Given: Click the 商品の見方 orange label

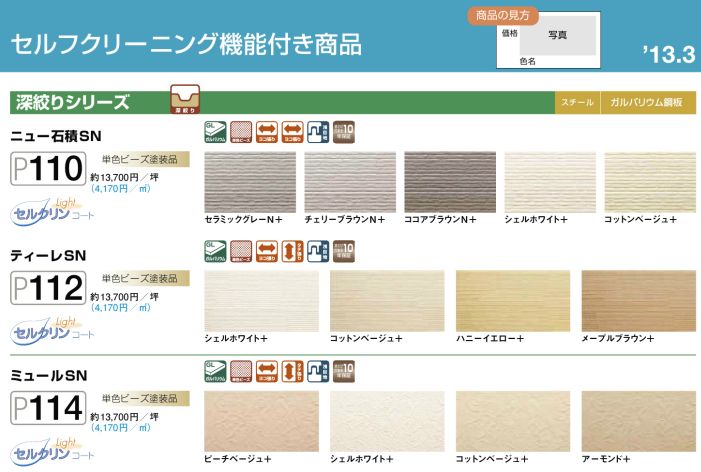Looking at the screenshot, I should 503,16.
